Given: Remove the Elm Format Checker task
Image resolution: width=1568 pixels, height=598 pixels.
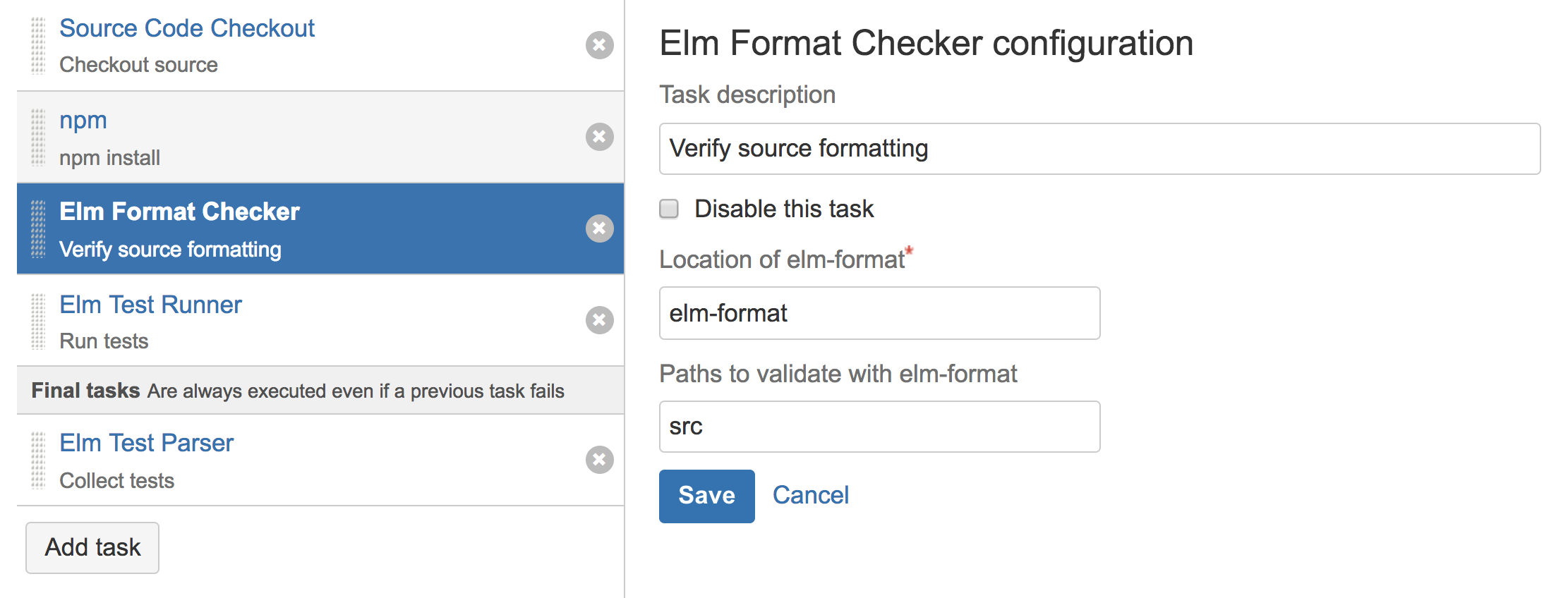Looking at the screenshot, I should (x=599, y=228).
